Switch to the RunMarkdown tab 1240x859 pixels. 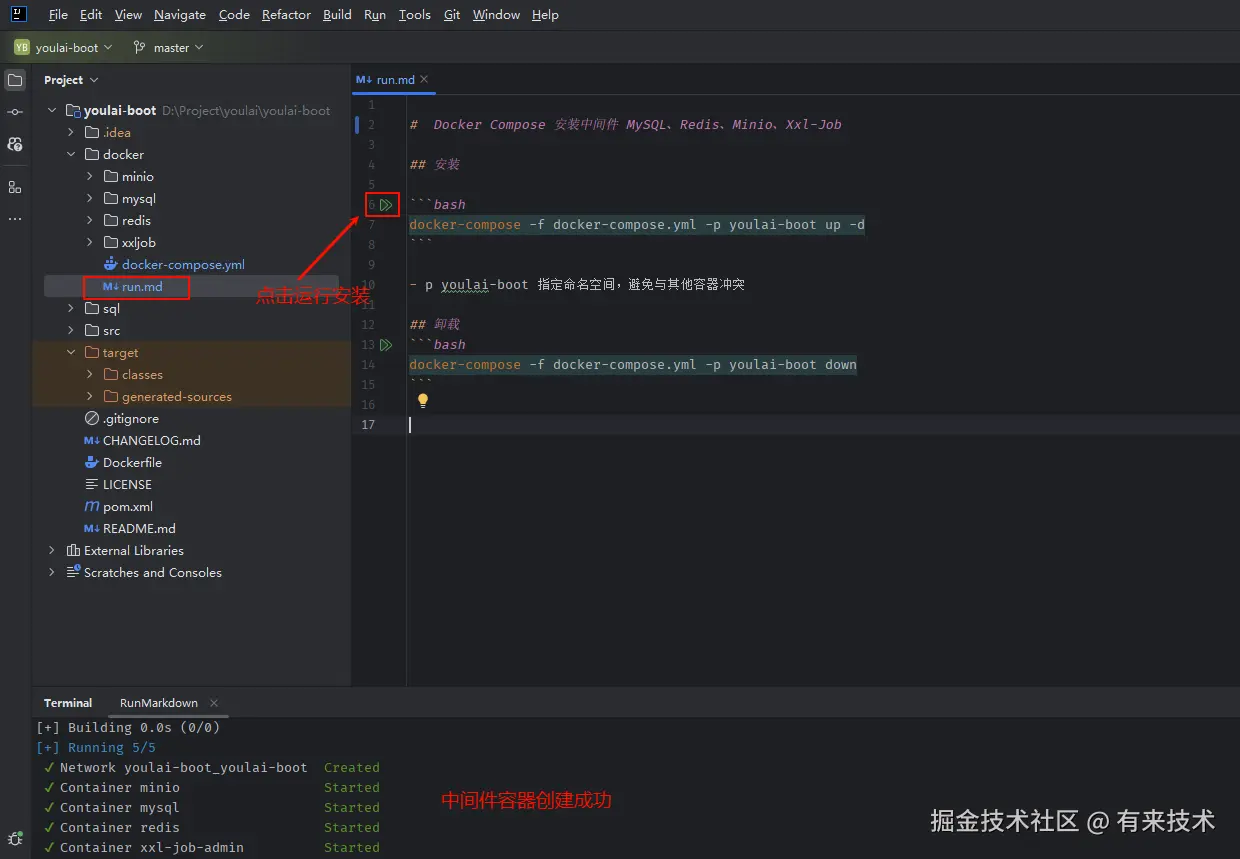point(159,703)
